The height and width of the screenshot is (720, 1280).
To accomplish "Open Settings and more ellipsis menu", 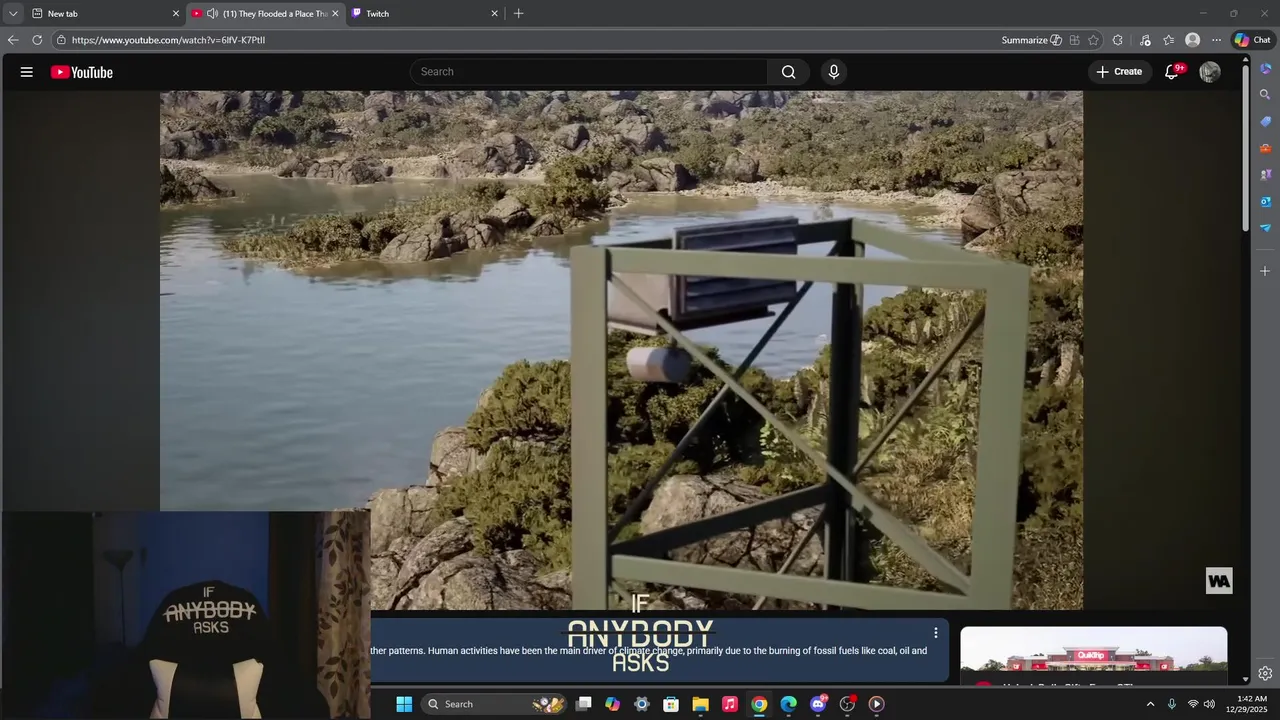I will [1216, 40].
